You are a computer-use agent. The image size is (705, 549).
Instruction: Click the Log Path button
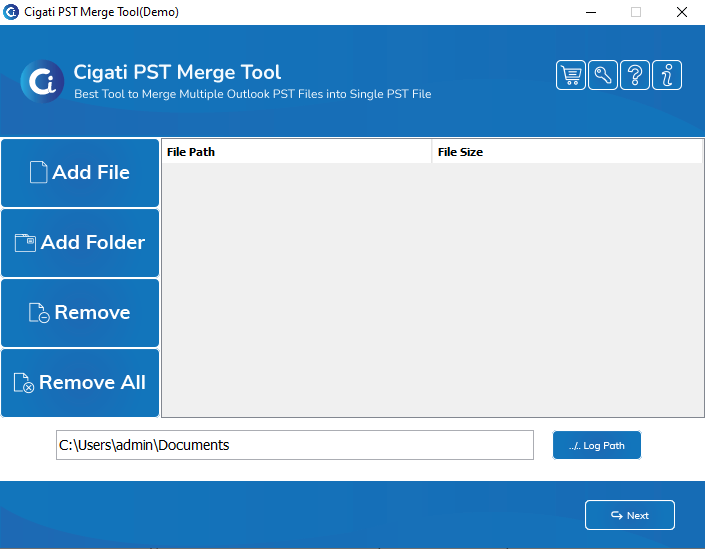pos(597,445)
